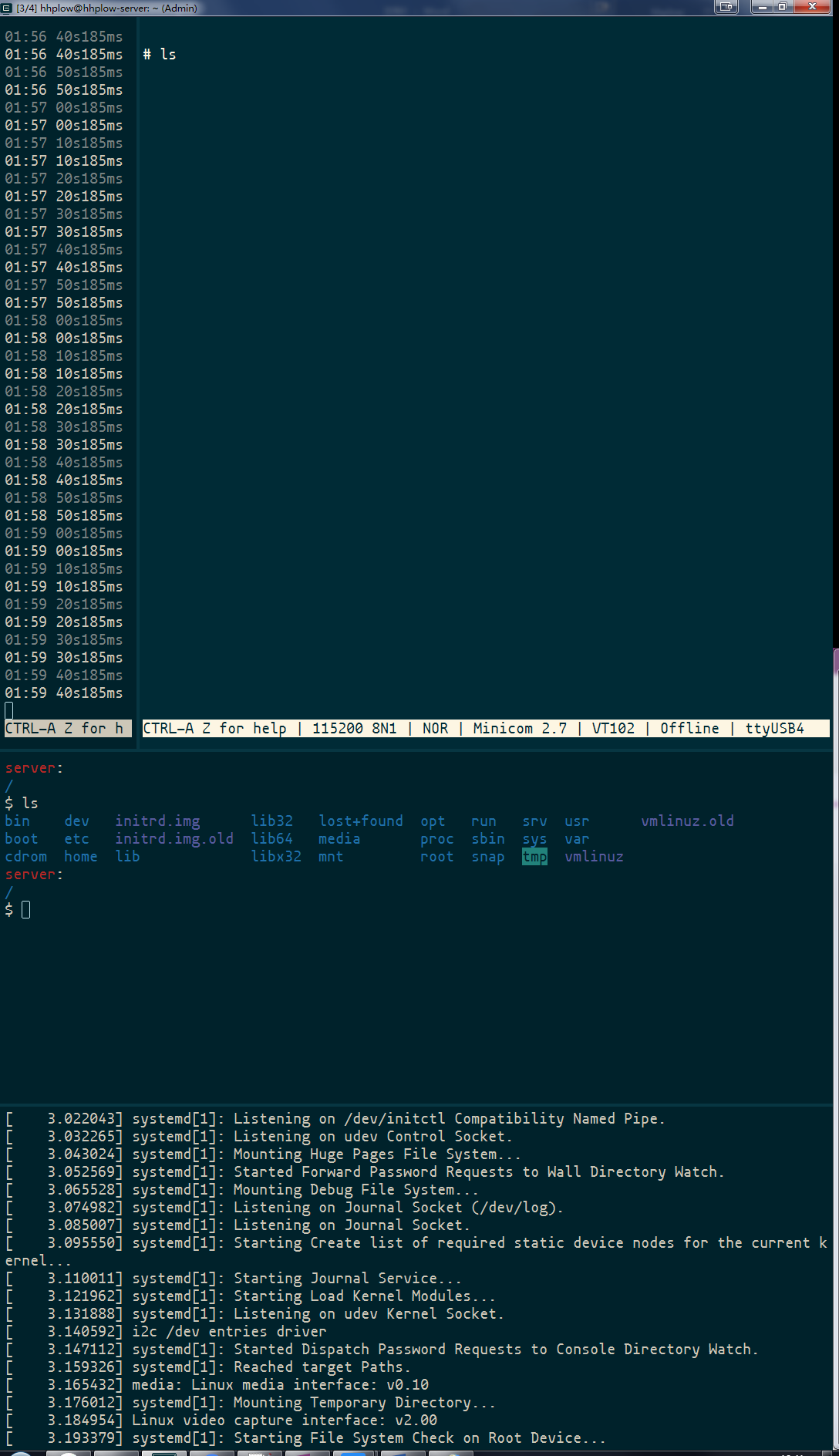The height and width of the screenshot is (1456, 839).
Task: Select the highlighted tmp directory name
Action: pos(534,857)
